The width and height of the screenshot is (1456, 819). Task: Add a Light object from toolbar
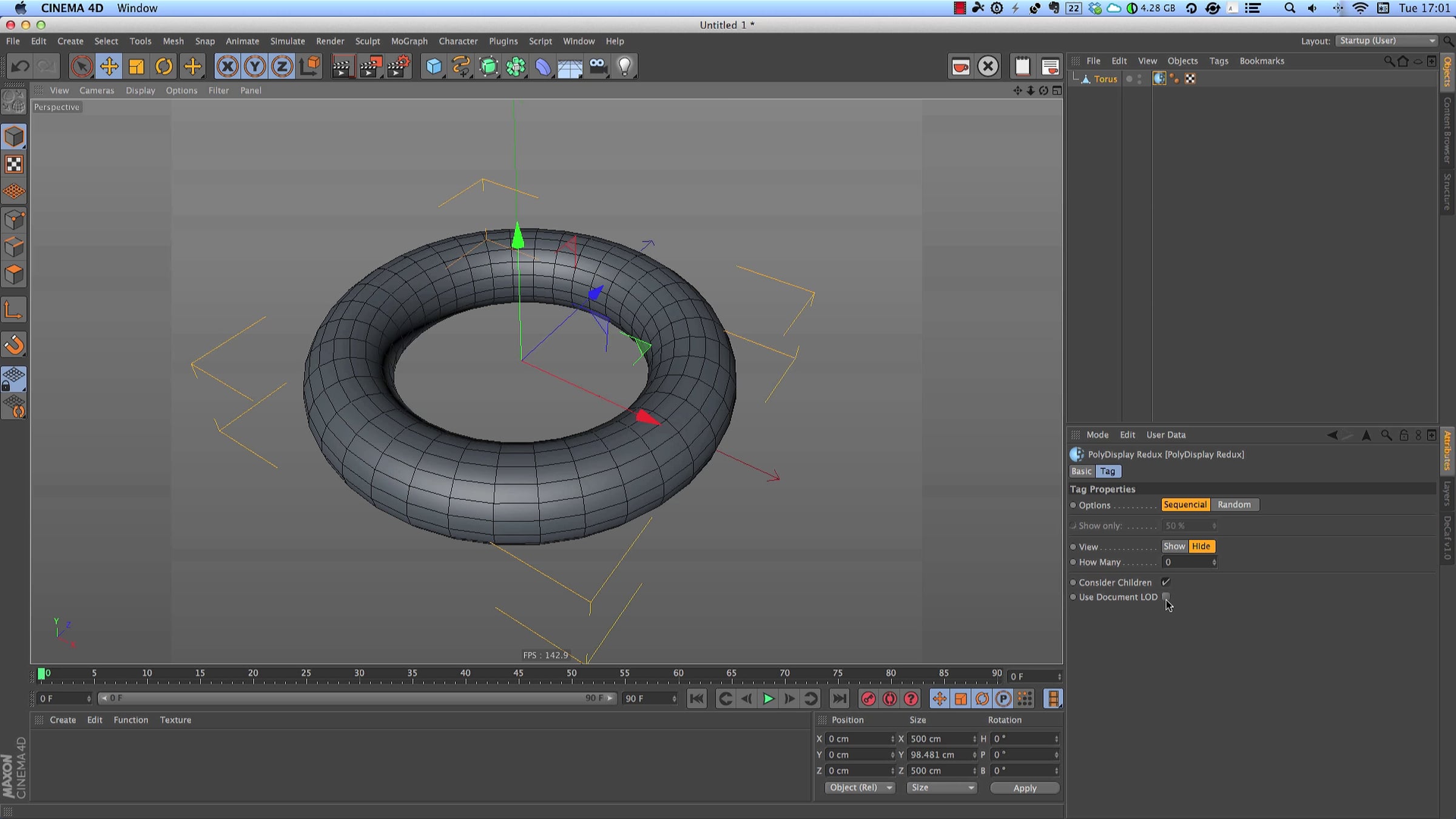[625, 66]
